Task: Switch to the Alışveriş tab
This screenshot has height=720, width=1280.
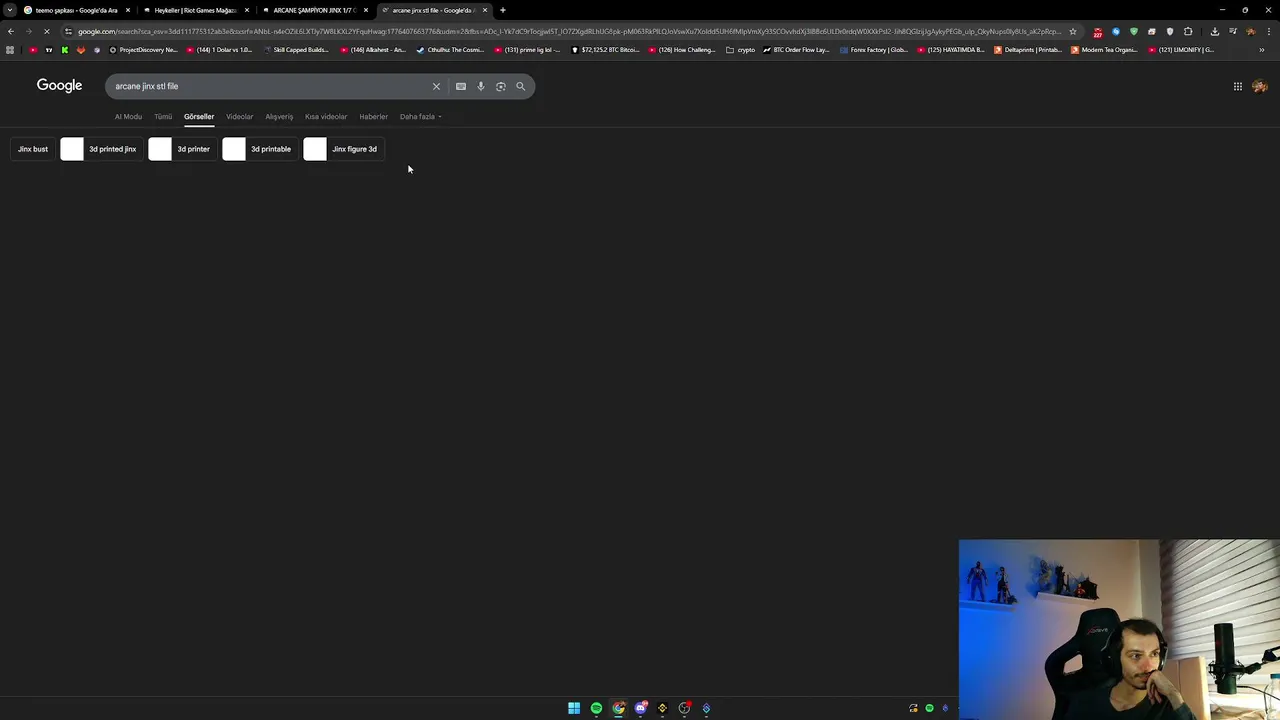Action: point(279,117)
